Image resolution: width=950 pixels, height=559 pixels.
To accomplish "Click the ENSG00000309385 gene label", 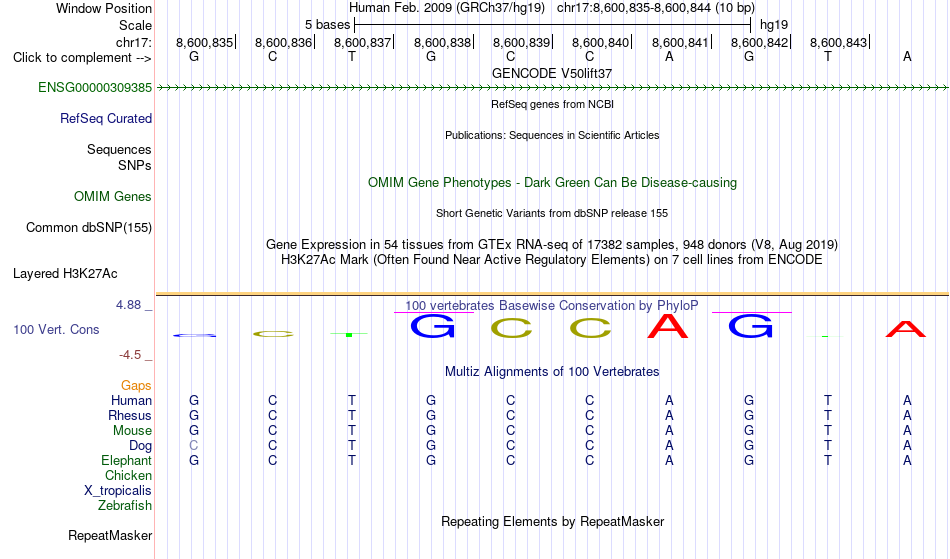I will [95, 88].
